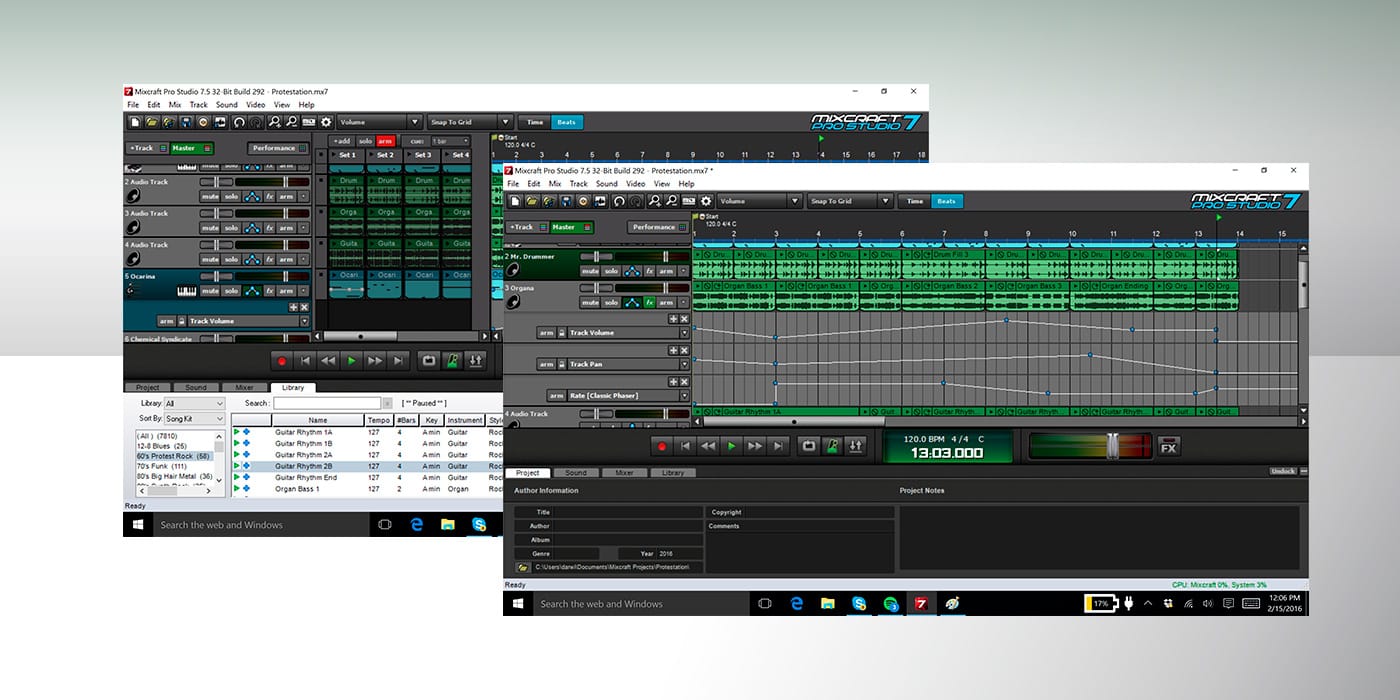Switch timeline to Time in front window
Screen dimensions: 1400x700
914,201
